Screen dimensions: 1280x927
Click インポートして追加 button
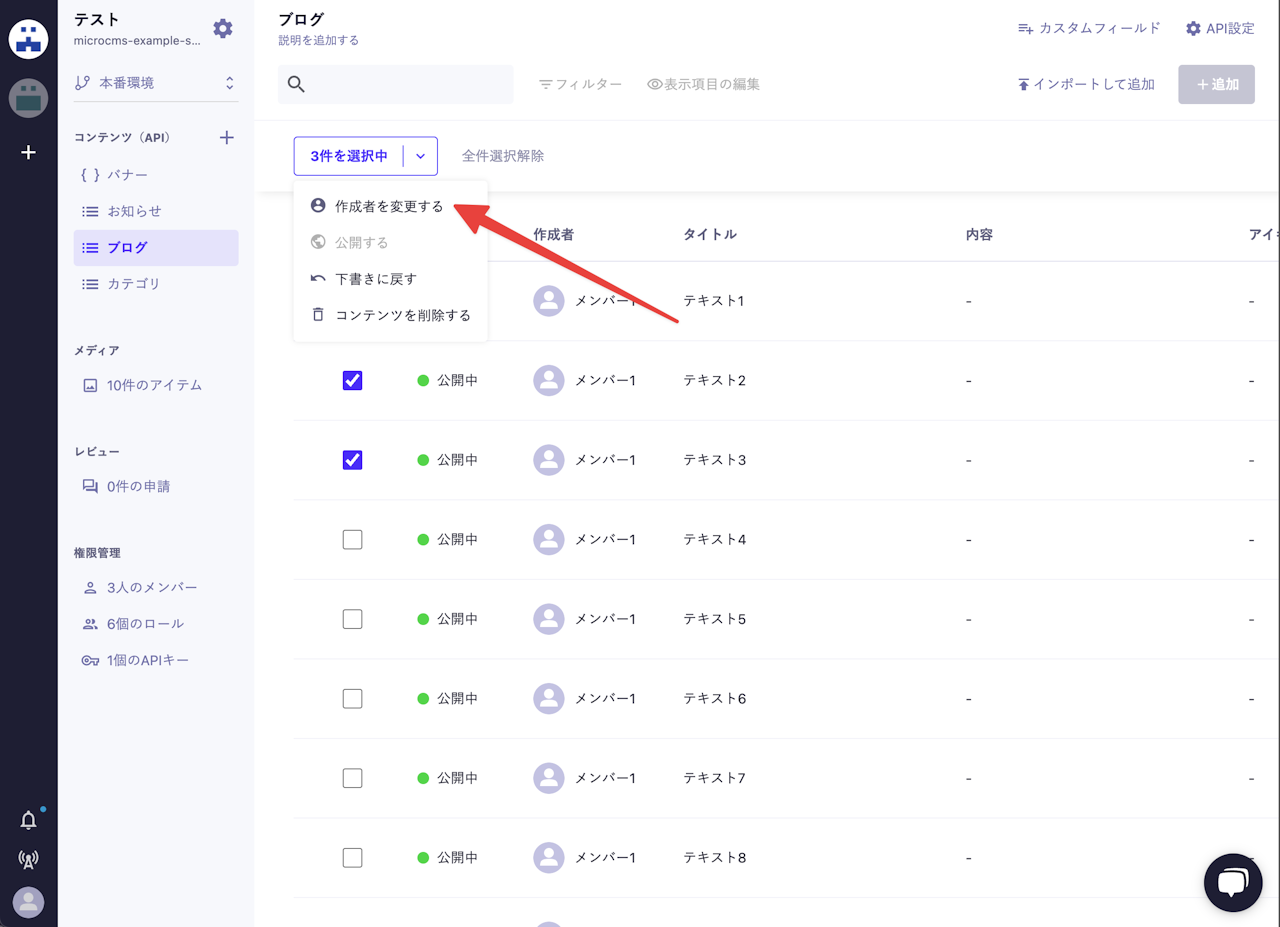tap(1086, 84)
